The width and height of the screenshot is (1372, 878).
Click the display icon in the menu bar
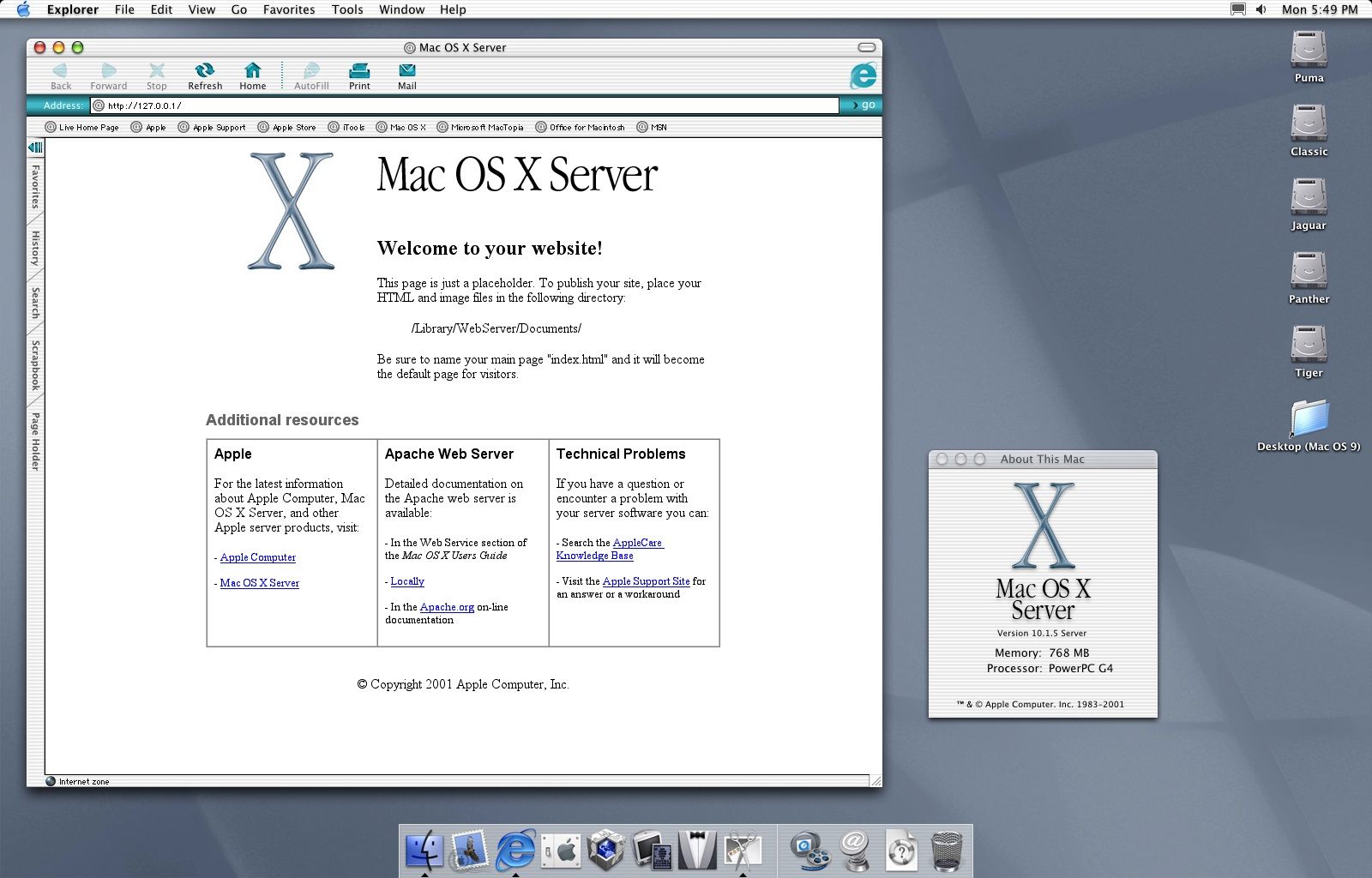pos(1238,9)
